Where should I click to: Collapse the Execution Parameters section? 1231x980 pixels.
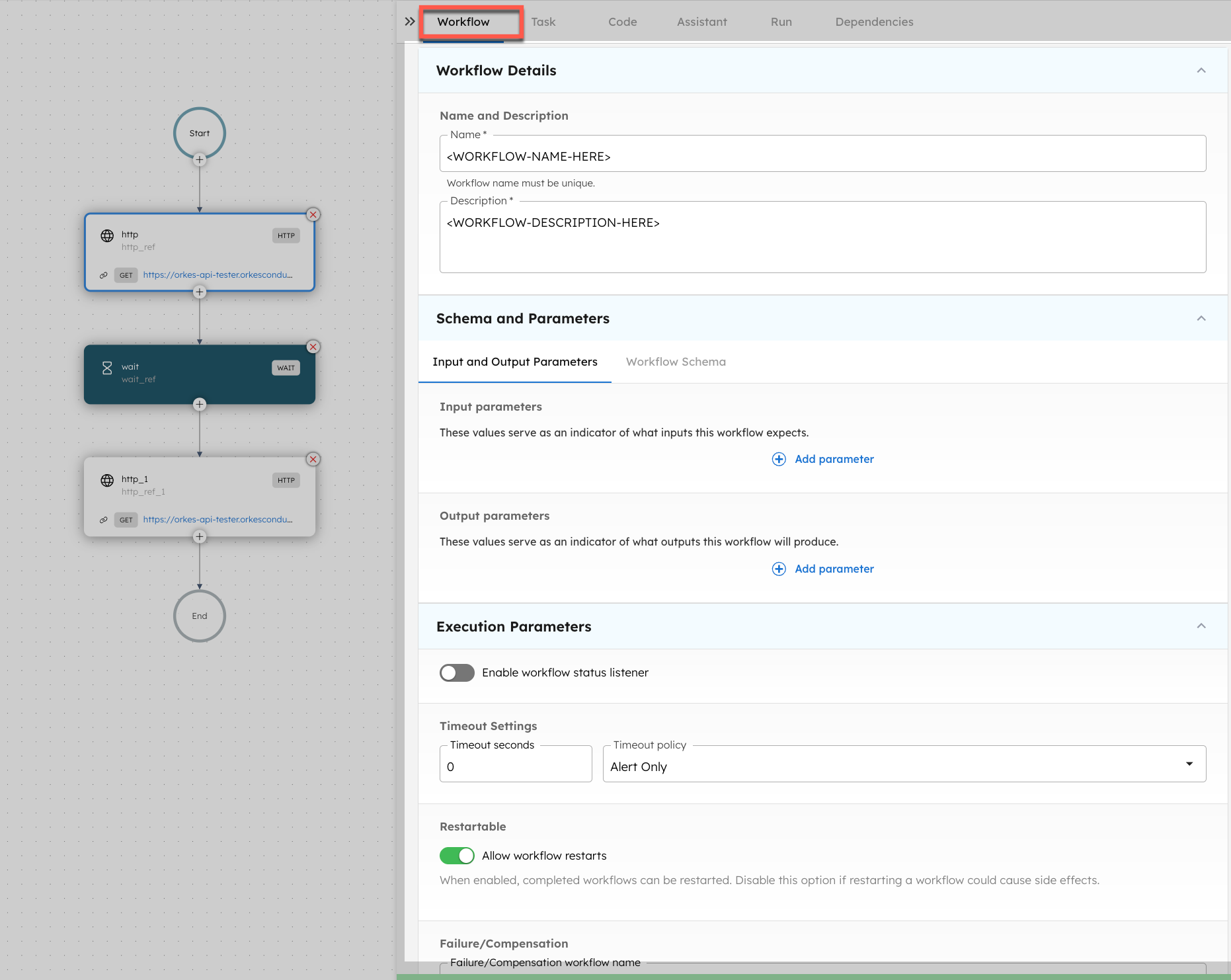pos(1201,626)
